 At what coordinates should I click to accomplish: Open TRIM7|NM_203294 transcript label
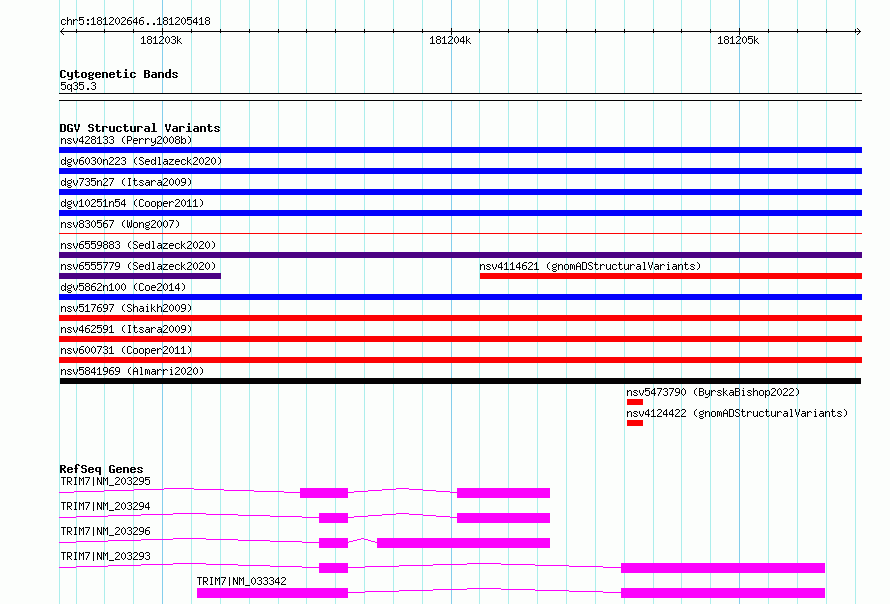(x=105, y=506)
